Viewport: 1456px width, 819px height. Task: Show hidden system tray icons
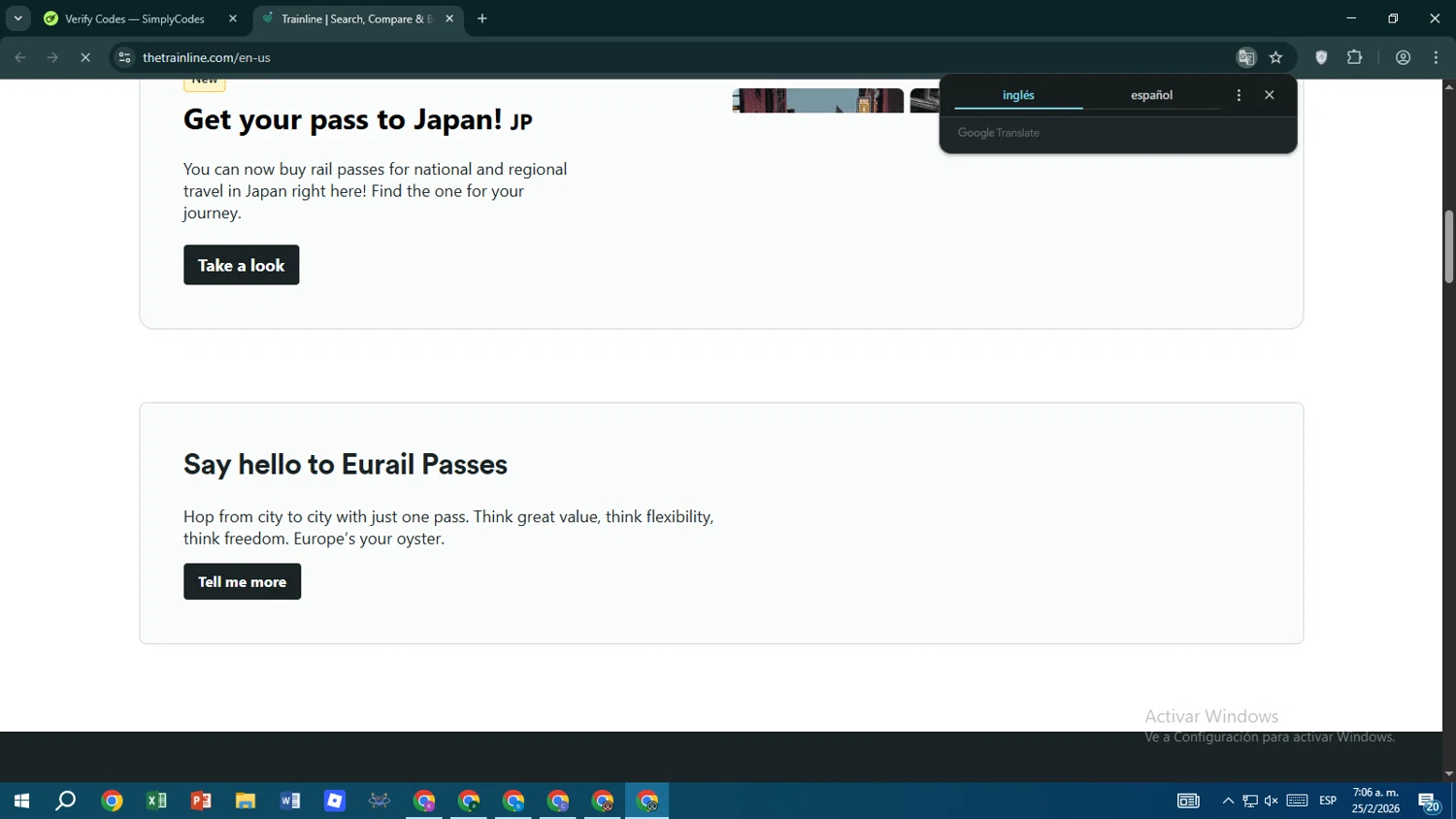click(x=1228, y=801)
